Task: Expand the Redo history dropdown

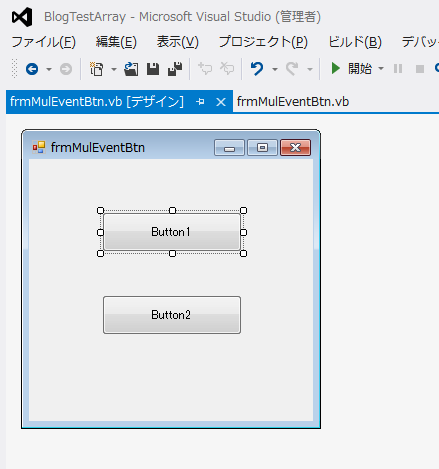Action: [310, 69]
